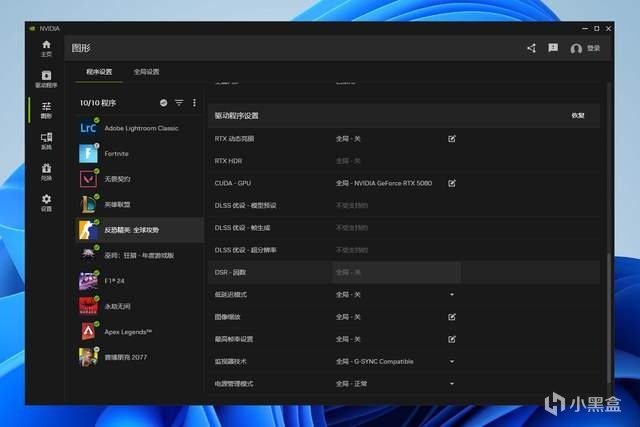Edit the RTX 动态亮丽 setting via pencil icon
Image resolution: width=640 pixels, height=427 pixels.
click(451, 139)
